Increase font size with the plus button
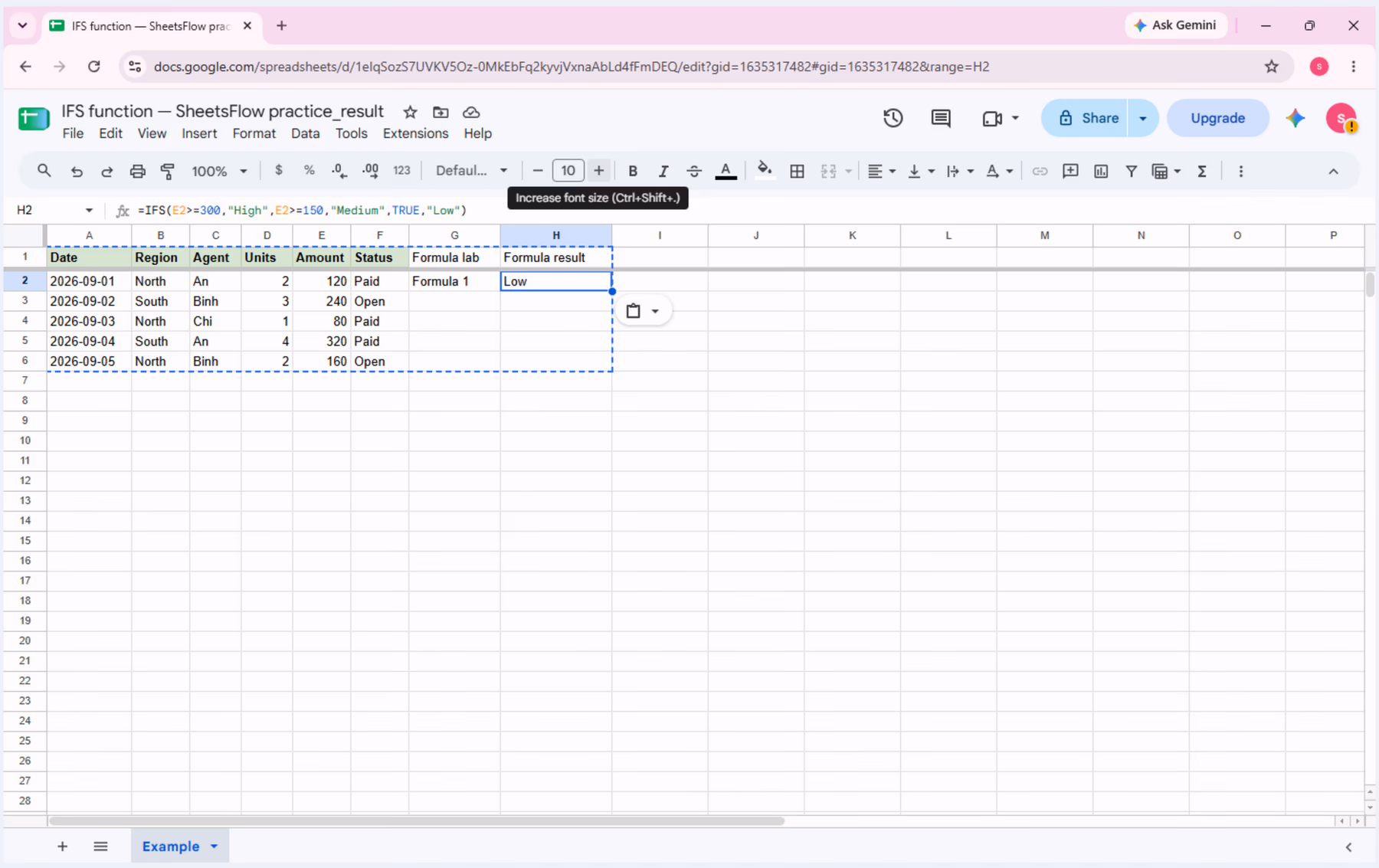 pos(599,171)
